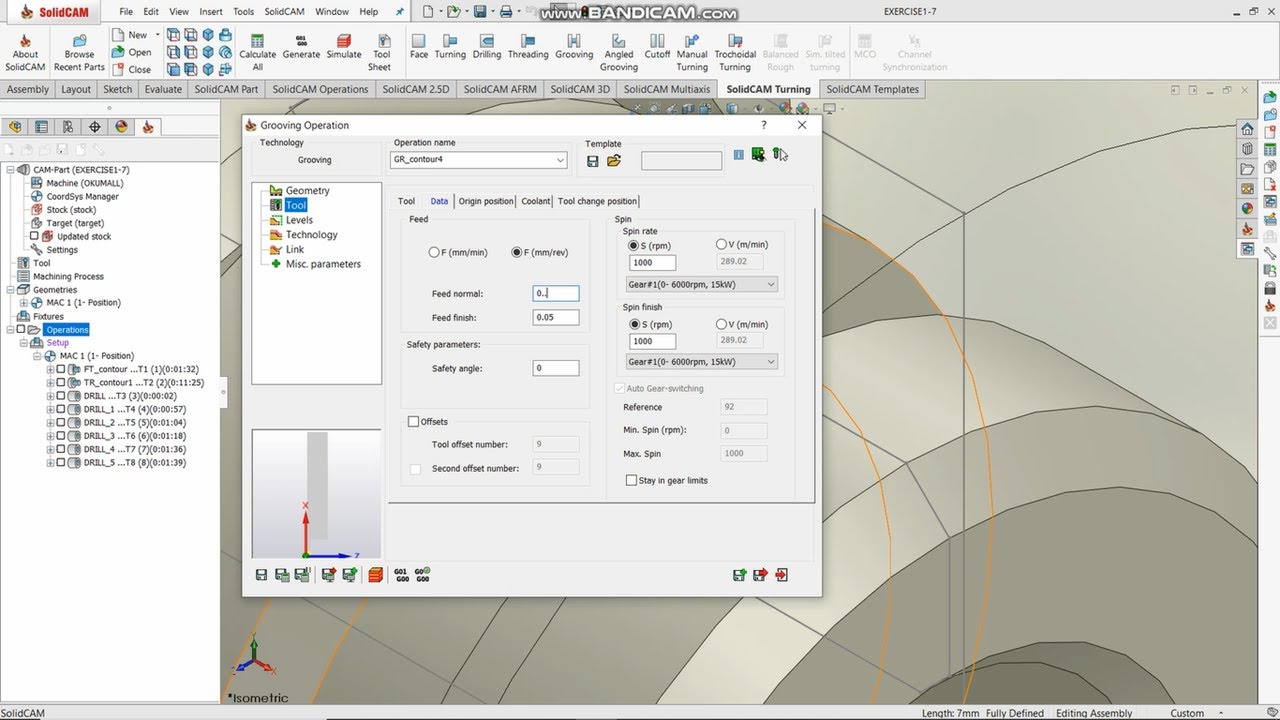The height and width of the screenshot is (720, 1280).
Task: Click the orange show tool path icon
Action: (x=376, y=575)
